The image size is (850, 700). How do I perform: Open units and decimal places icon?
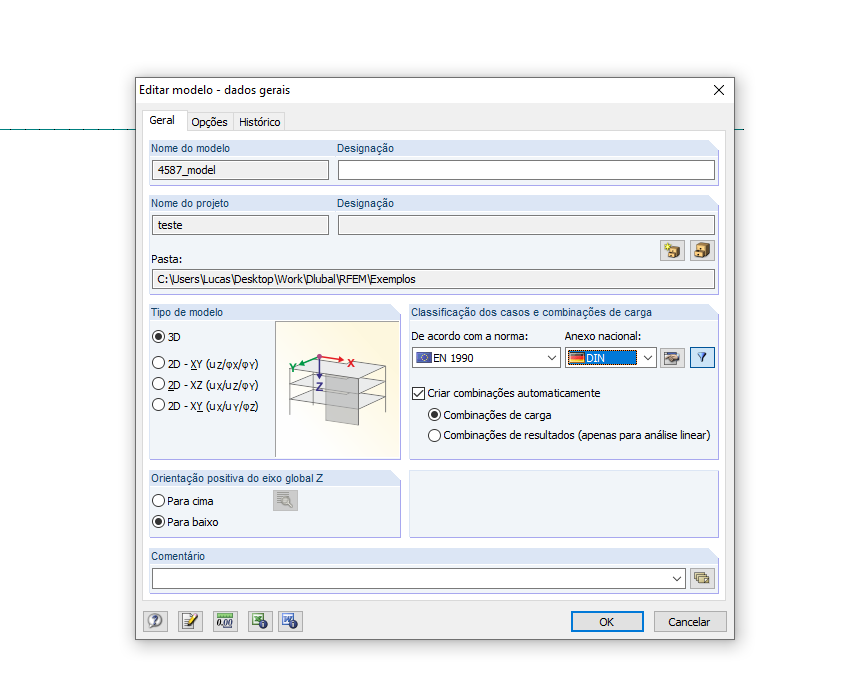click(225, 621)
